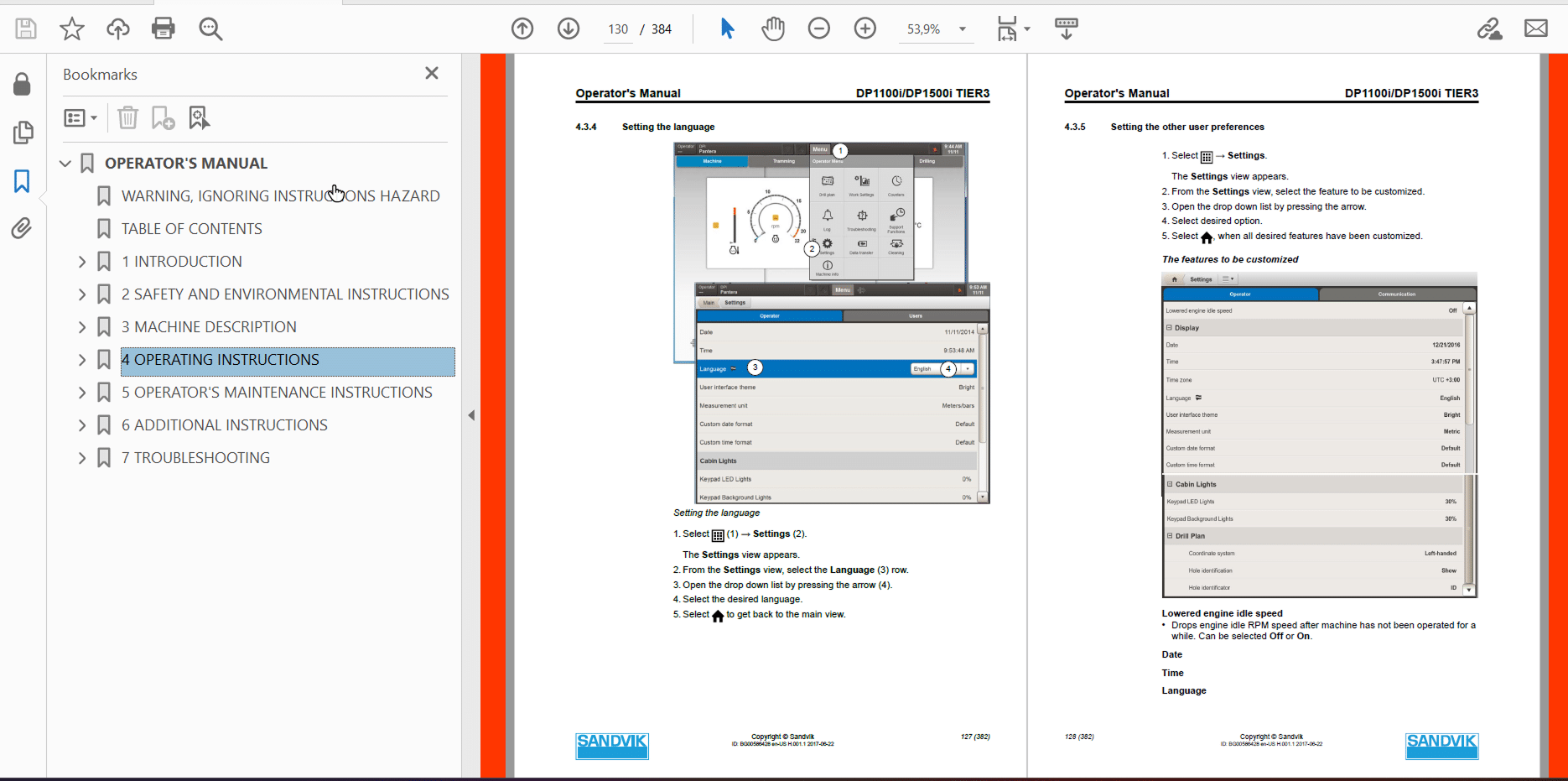Open the security lock panel in the sidebar
The height and width of the screenshot is (781, 1568).
23,84
